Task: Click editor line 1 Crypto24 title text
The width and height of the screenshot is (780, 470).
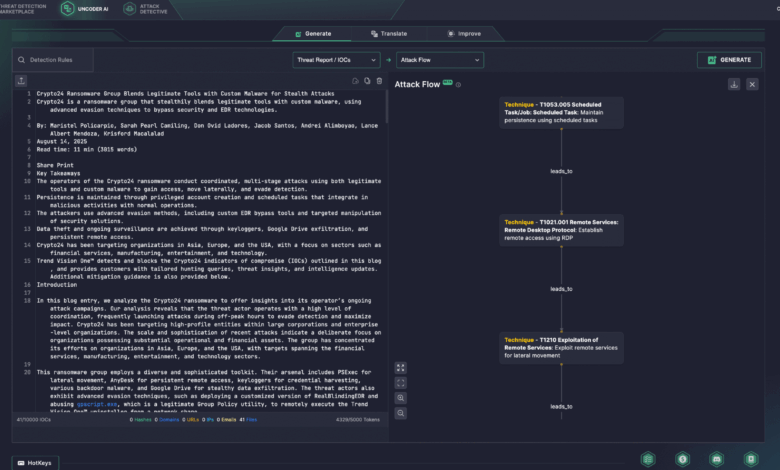Action: (186, 94)
